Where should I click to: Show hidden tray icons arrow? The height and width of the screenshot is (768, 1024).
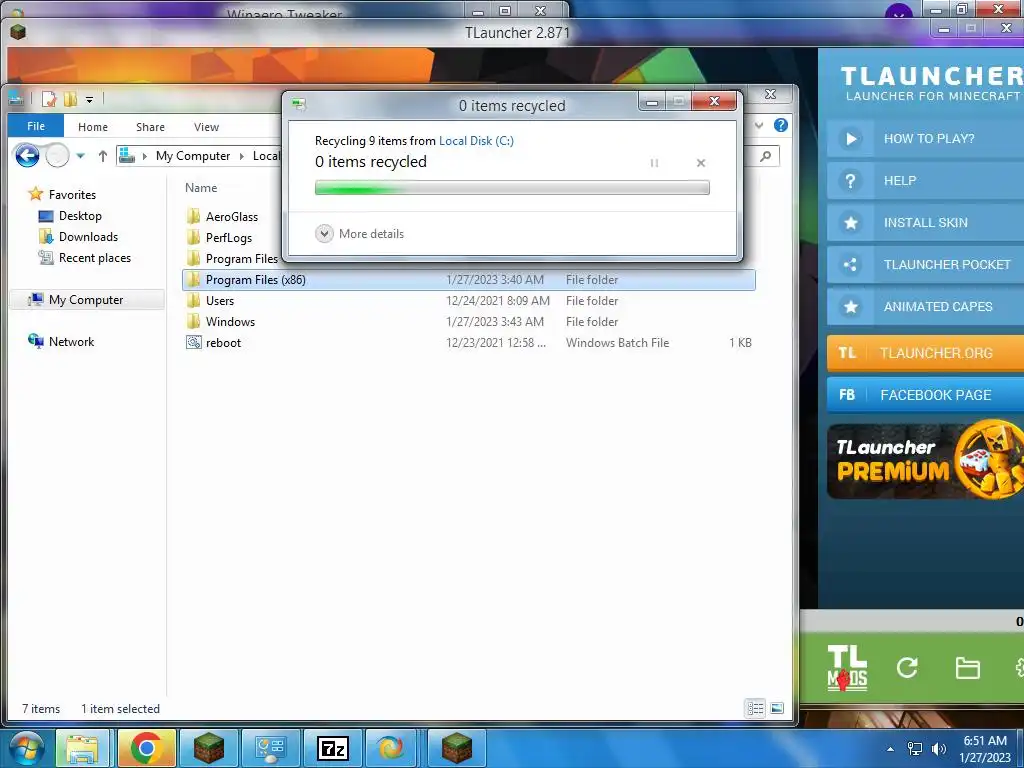point(890,749)
